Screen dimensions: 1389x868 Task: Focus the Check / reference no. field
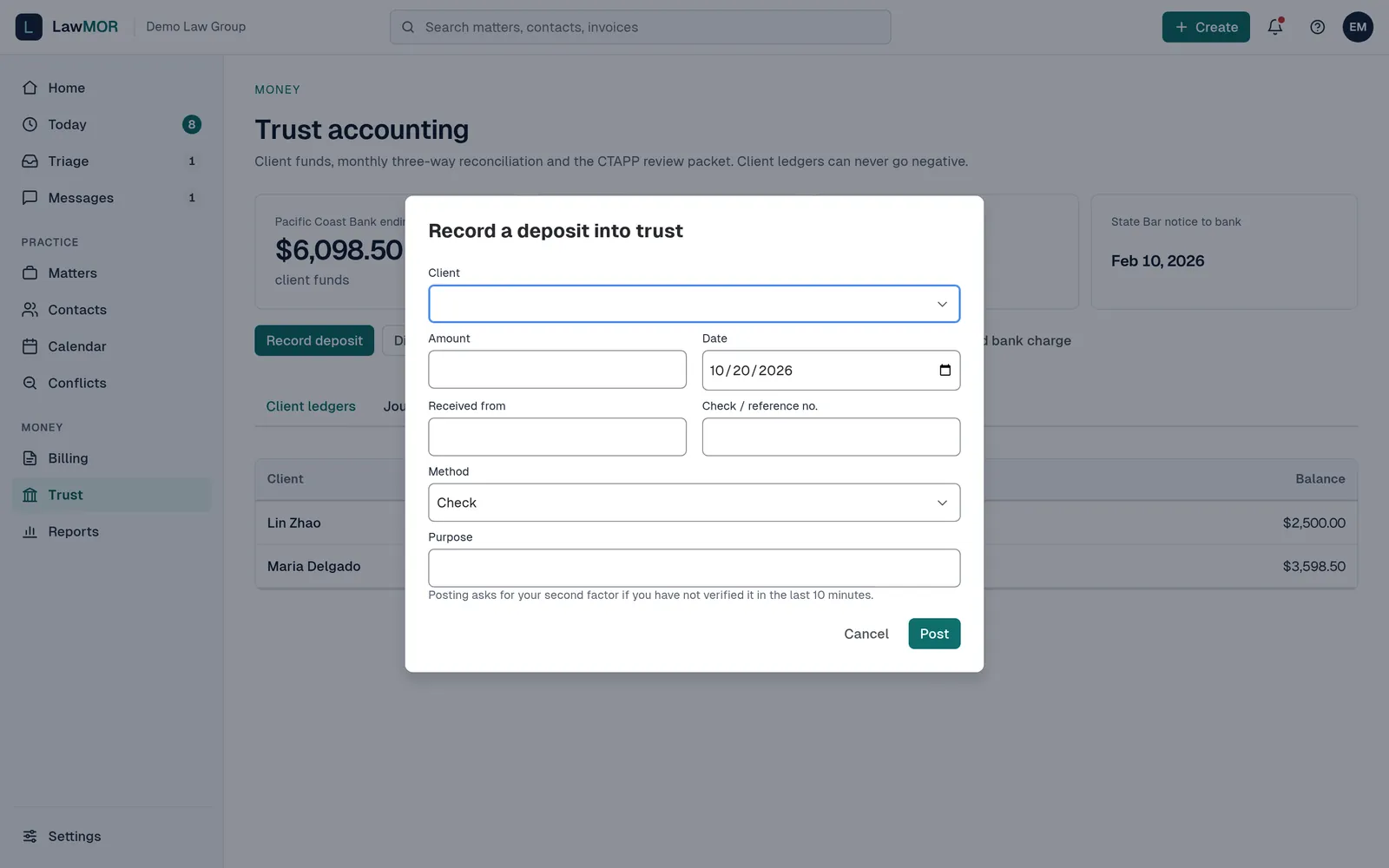[831, 437]
